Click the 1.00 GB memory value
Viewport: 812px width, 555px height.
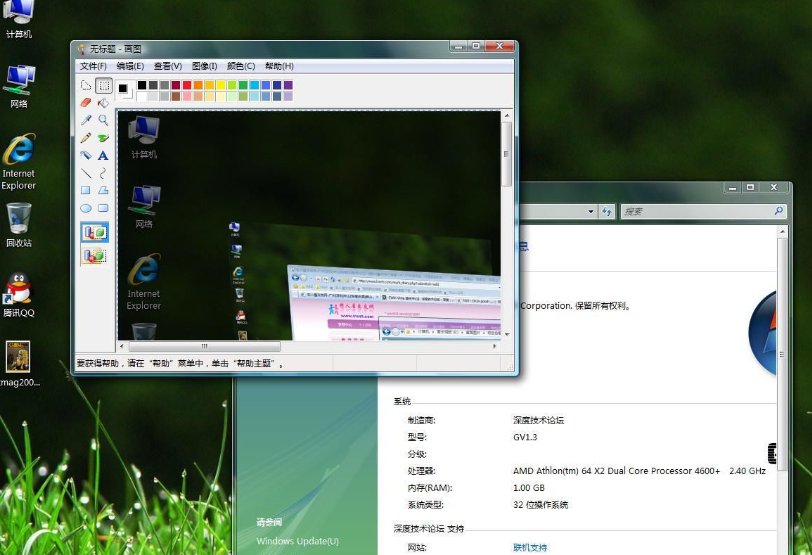click(529, 488)
